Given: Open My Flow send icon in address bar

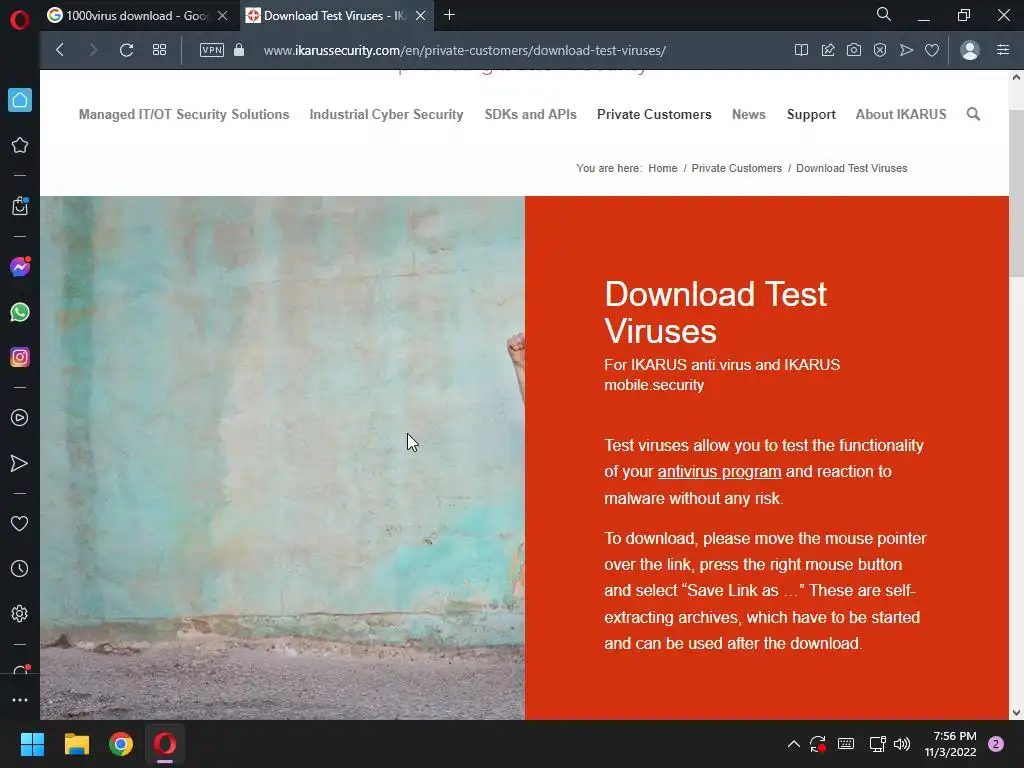Looking at the screenshot, I should (906, 50).
